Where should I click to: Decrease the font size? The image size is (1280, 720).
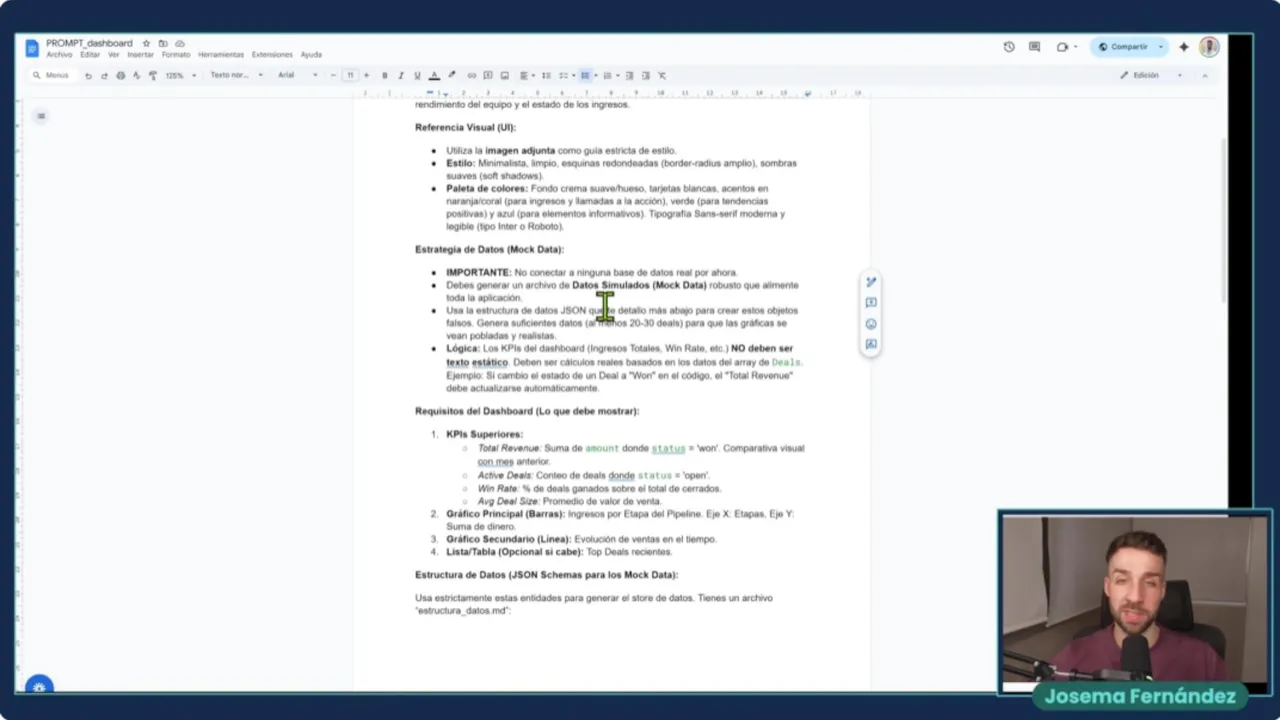(x=333, y=75)
